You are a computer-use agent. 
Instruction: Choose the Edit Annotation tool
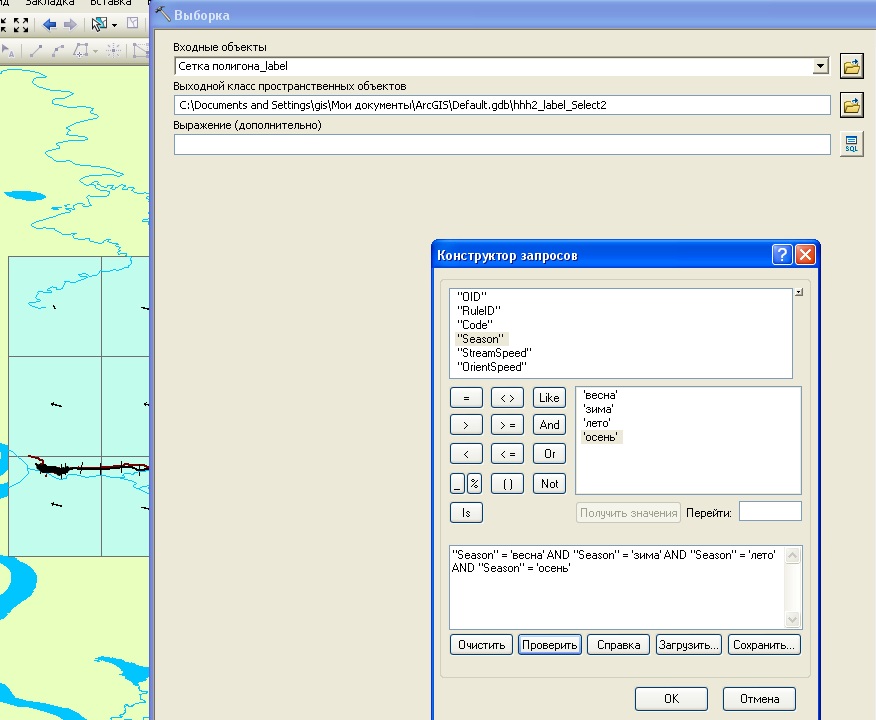8,51
